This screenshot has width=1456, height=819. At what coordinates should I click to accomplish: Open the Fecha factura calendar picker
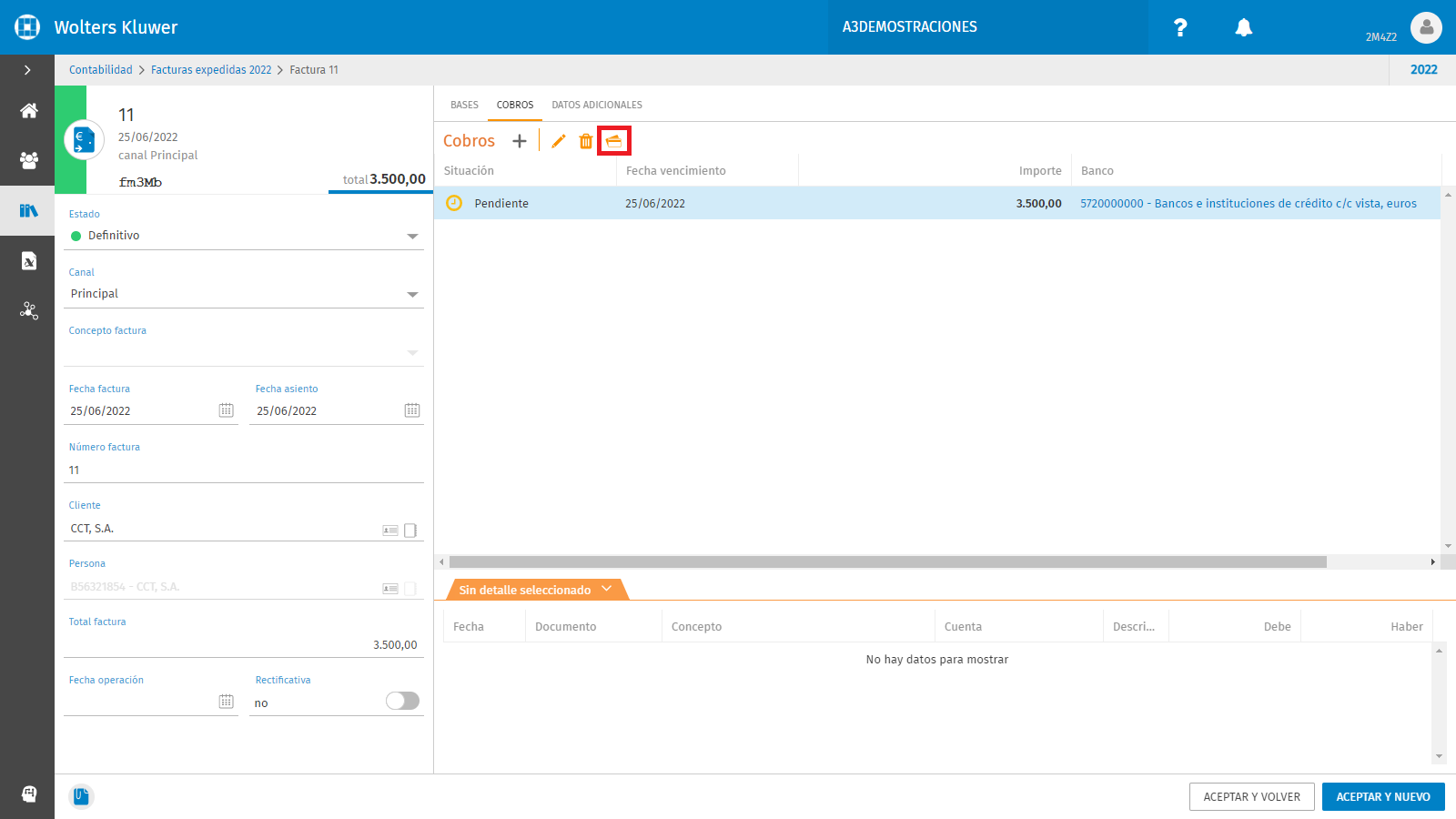pyautogui.click(x=227, y=410)
